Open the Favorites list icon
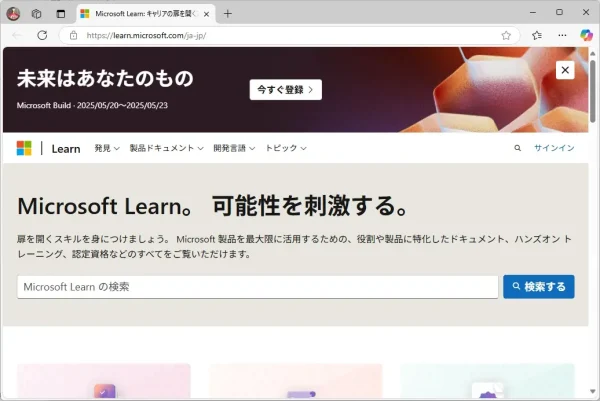The width and height of the screenshot is (600, 401). [537, 35]
